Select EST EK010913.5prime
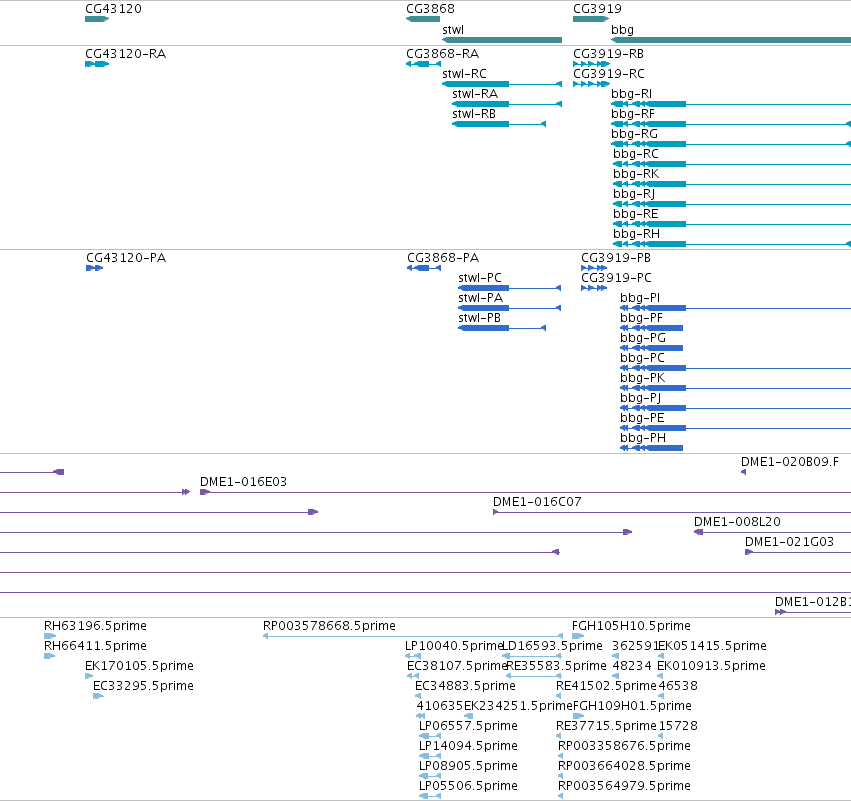 point(712,666)
